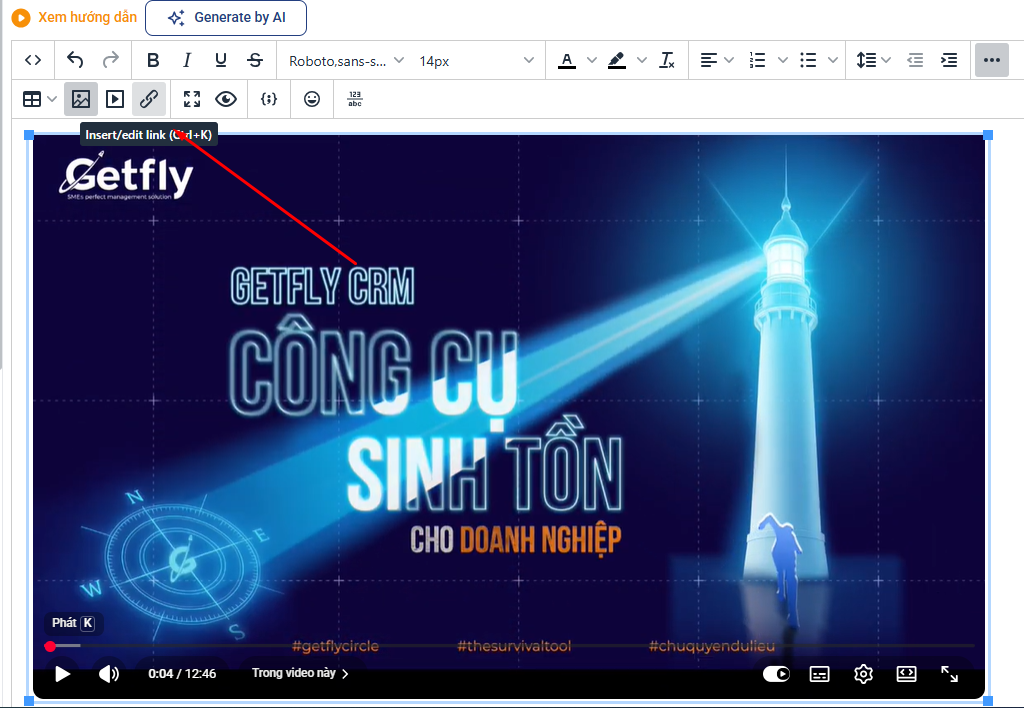
Task: Decrease paragraph indent
Action: (x=915, y=60)
